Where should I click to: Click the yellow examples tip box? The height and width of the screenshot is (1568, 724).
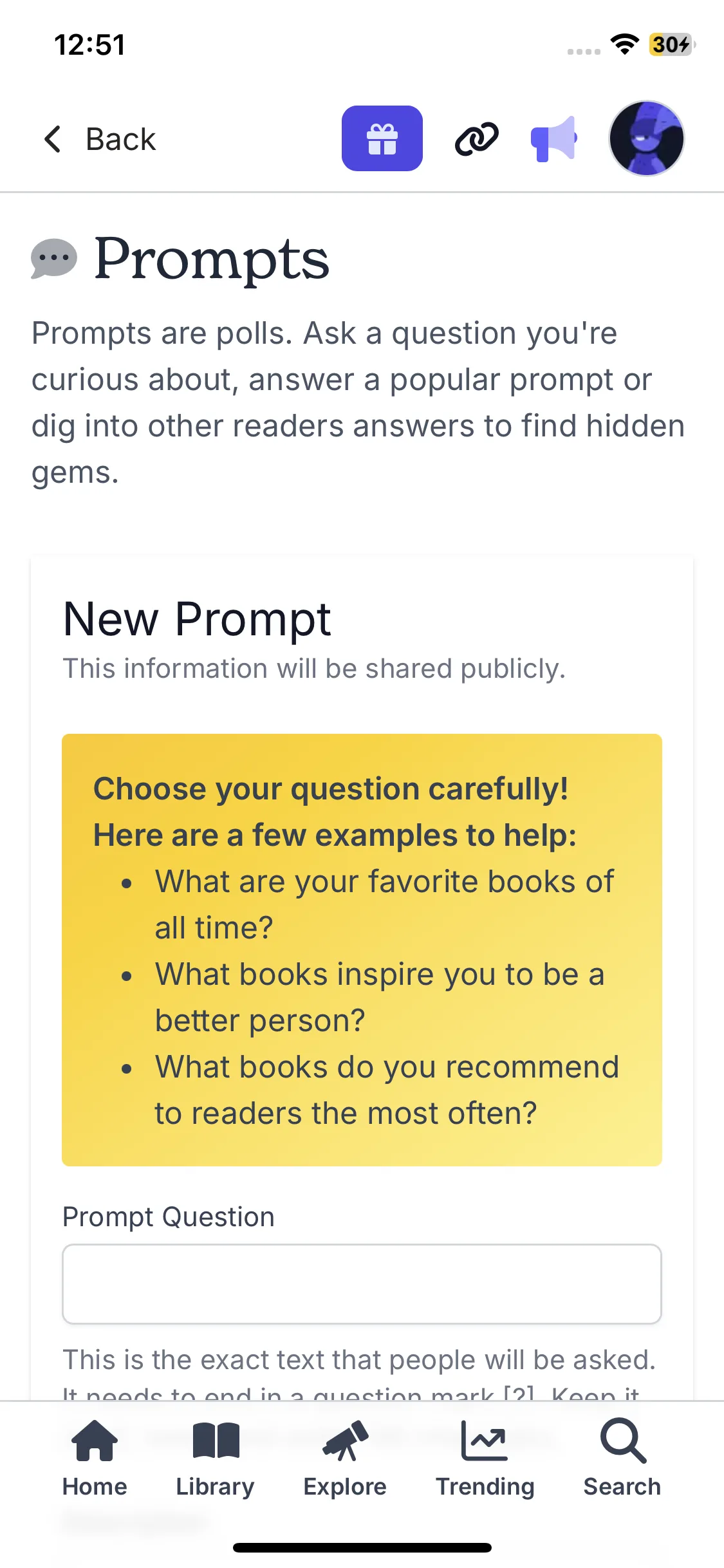[362, 949]
